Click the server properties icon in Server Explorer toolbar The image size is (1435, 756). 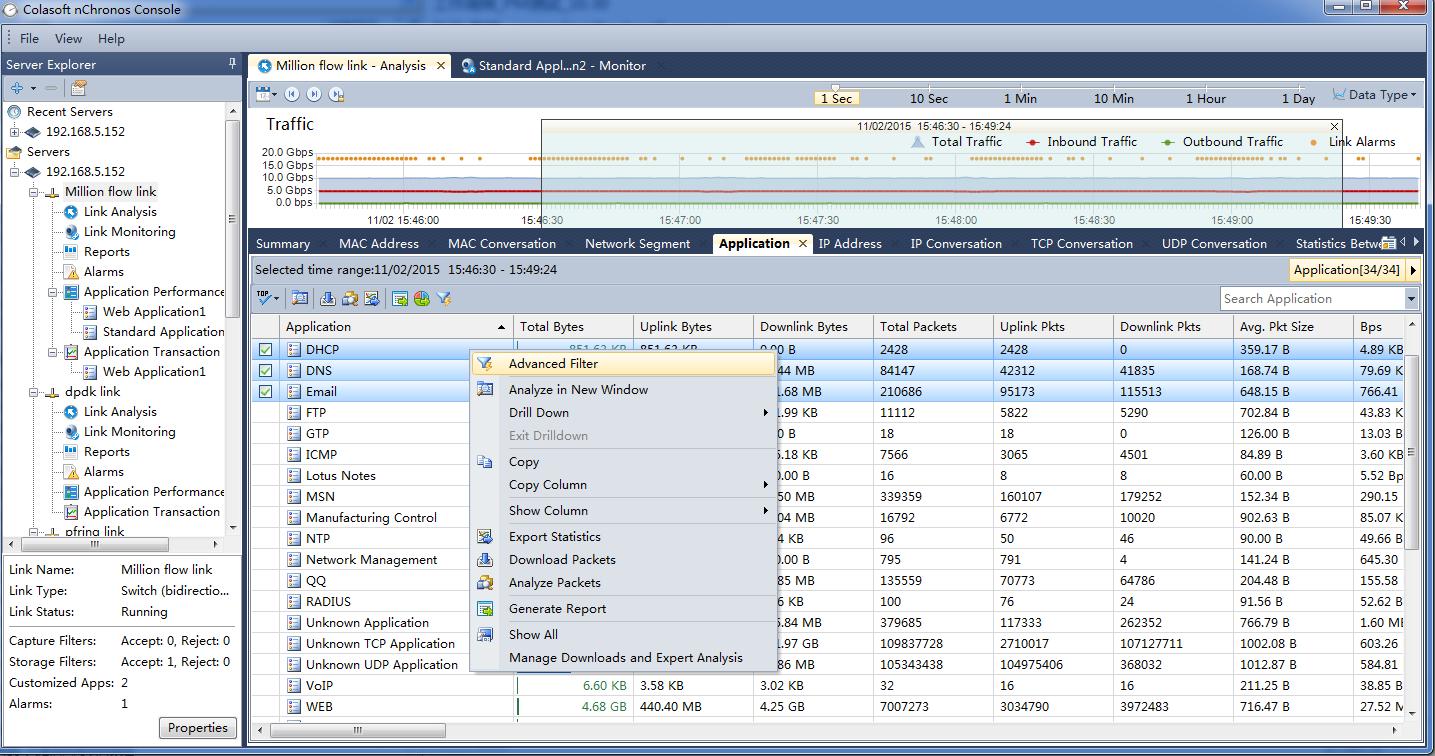[x=79, y=88]
